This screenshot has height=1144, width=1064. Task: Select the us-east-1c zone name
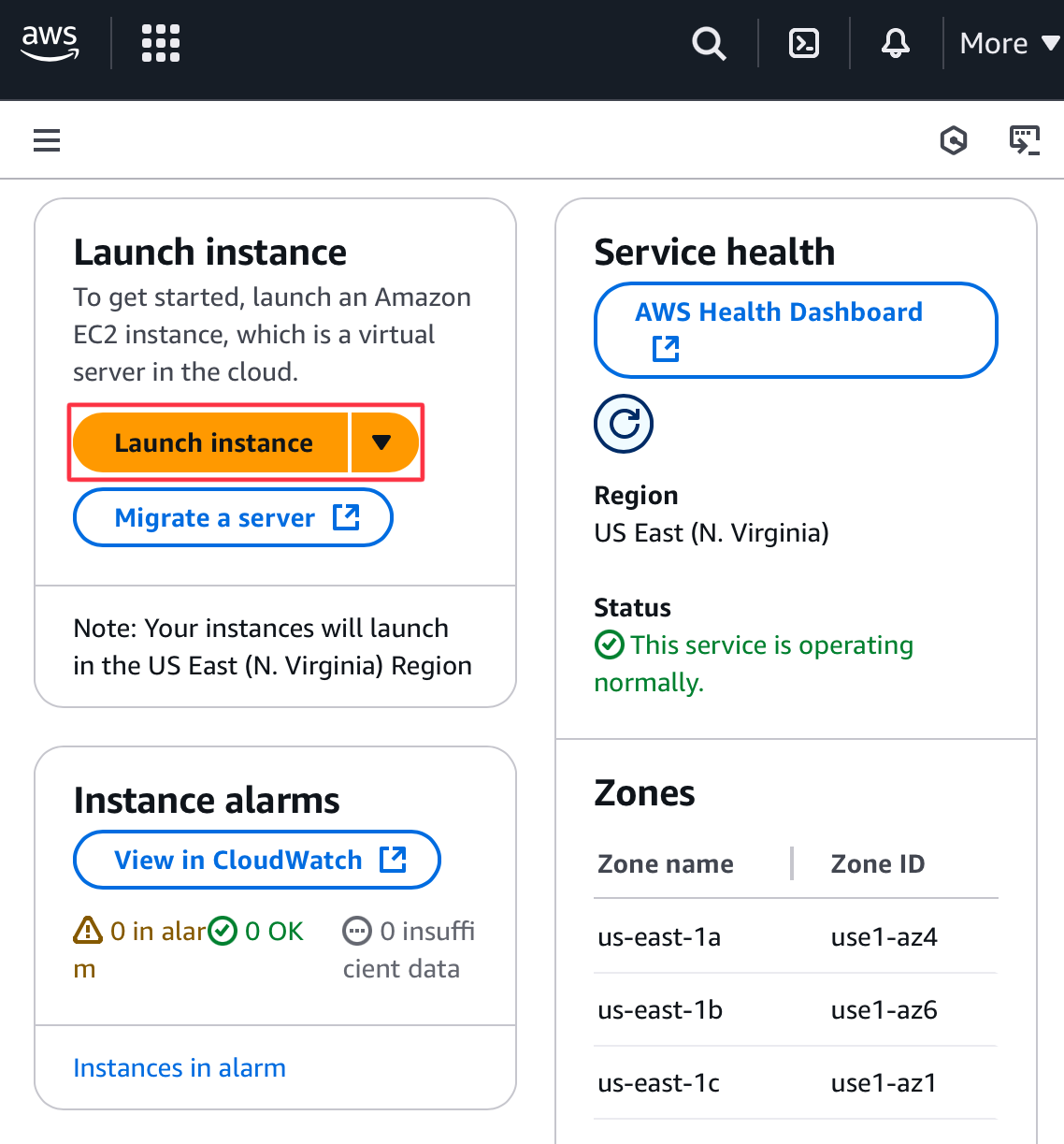point(658,1082)
